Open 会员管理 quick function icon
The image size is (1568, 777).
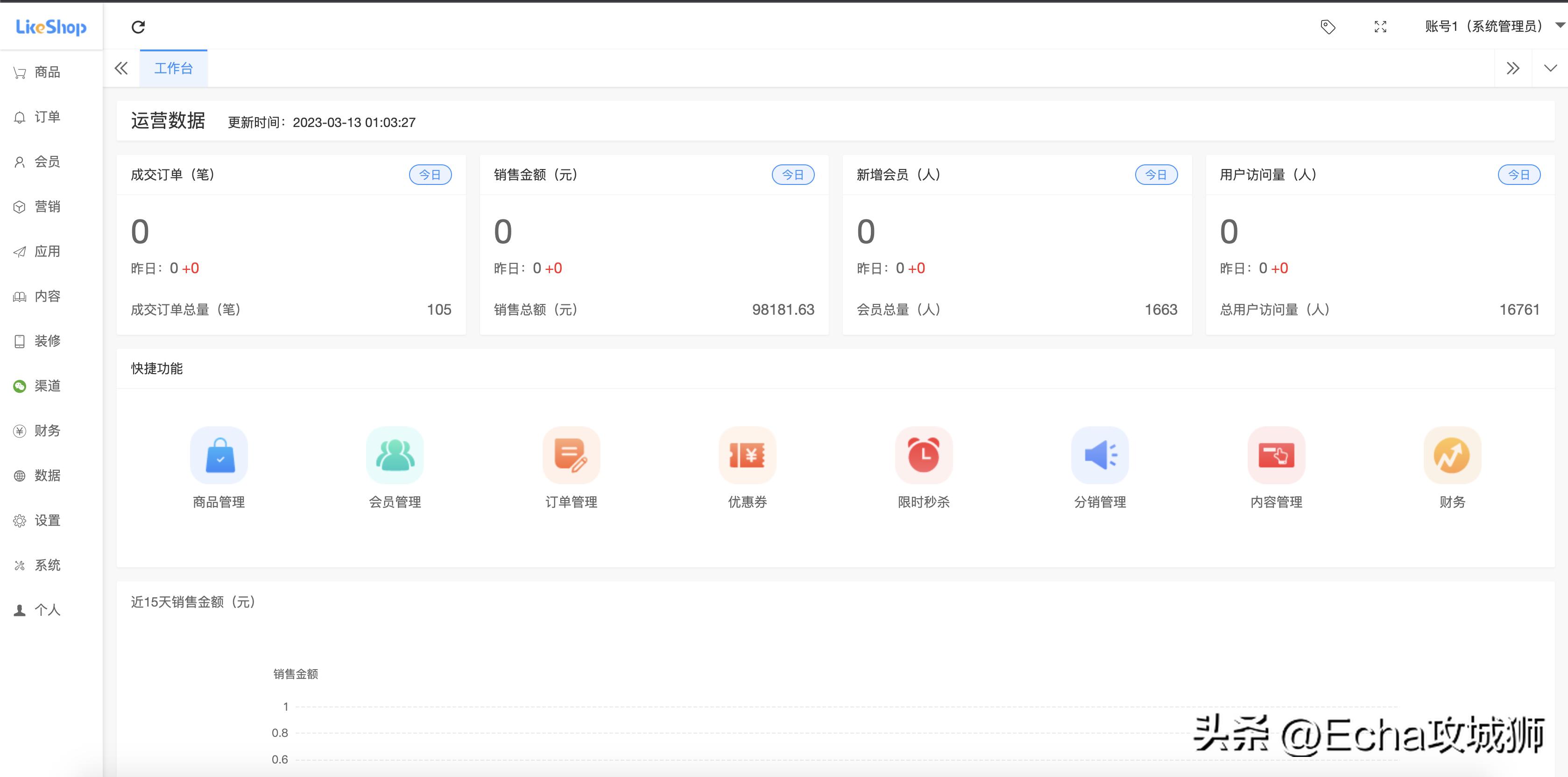tap(395, 455)
